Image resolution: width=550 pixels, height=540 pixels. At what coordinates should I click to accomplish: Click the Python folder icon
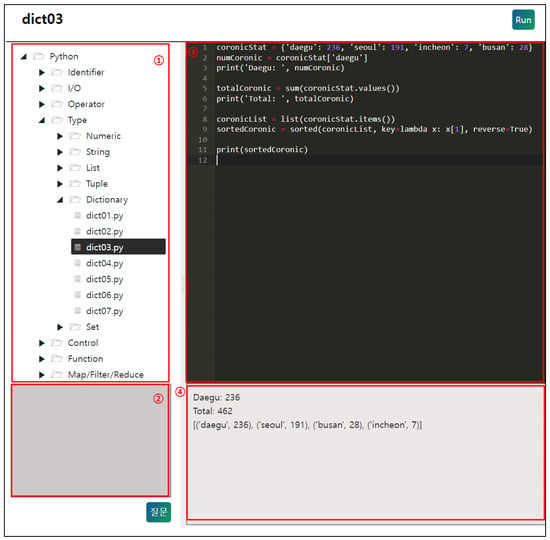[x=39, y=56]
